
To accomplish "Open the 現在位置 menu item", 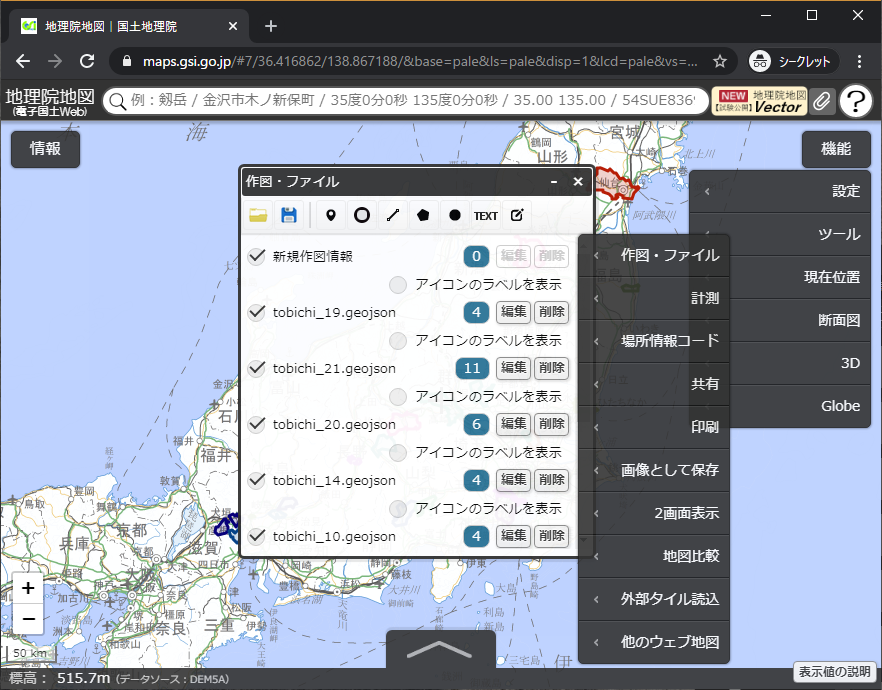I will [x=800, y=277].
